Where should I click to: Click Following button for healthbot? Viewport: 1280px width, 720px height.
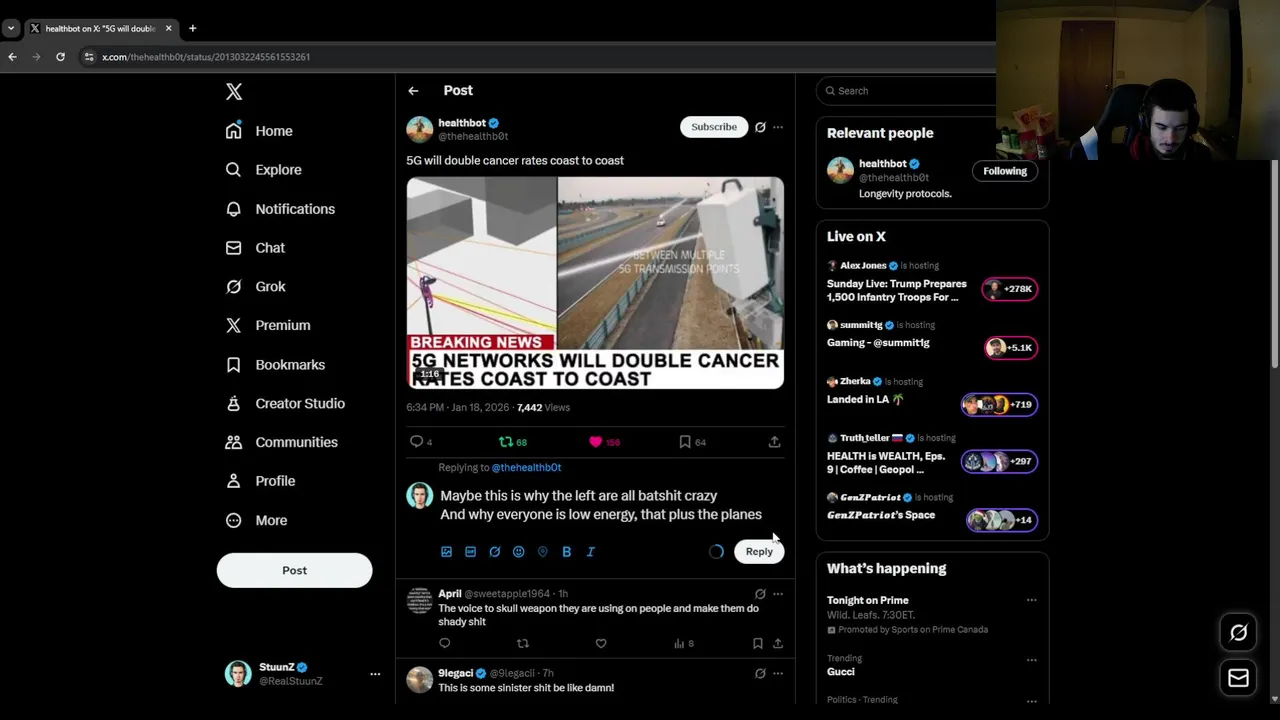[1005, 171]
